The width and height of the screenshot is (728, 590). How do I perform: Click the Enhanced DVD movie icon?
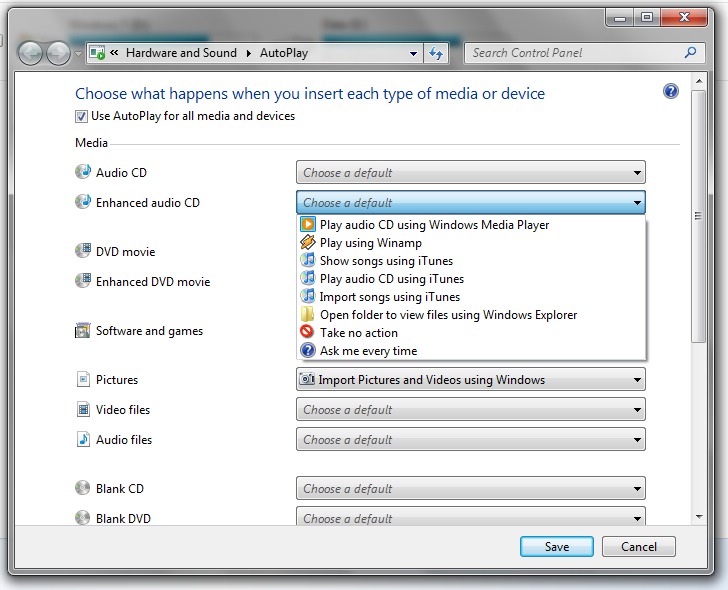(83, 281)
